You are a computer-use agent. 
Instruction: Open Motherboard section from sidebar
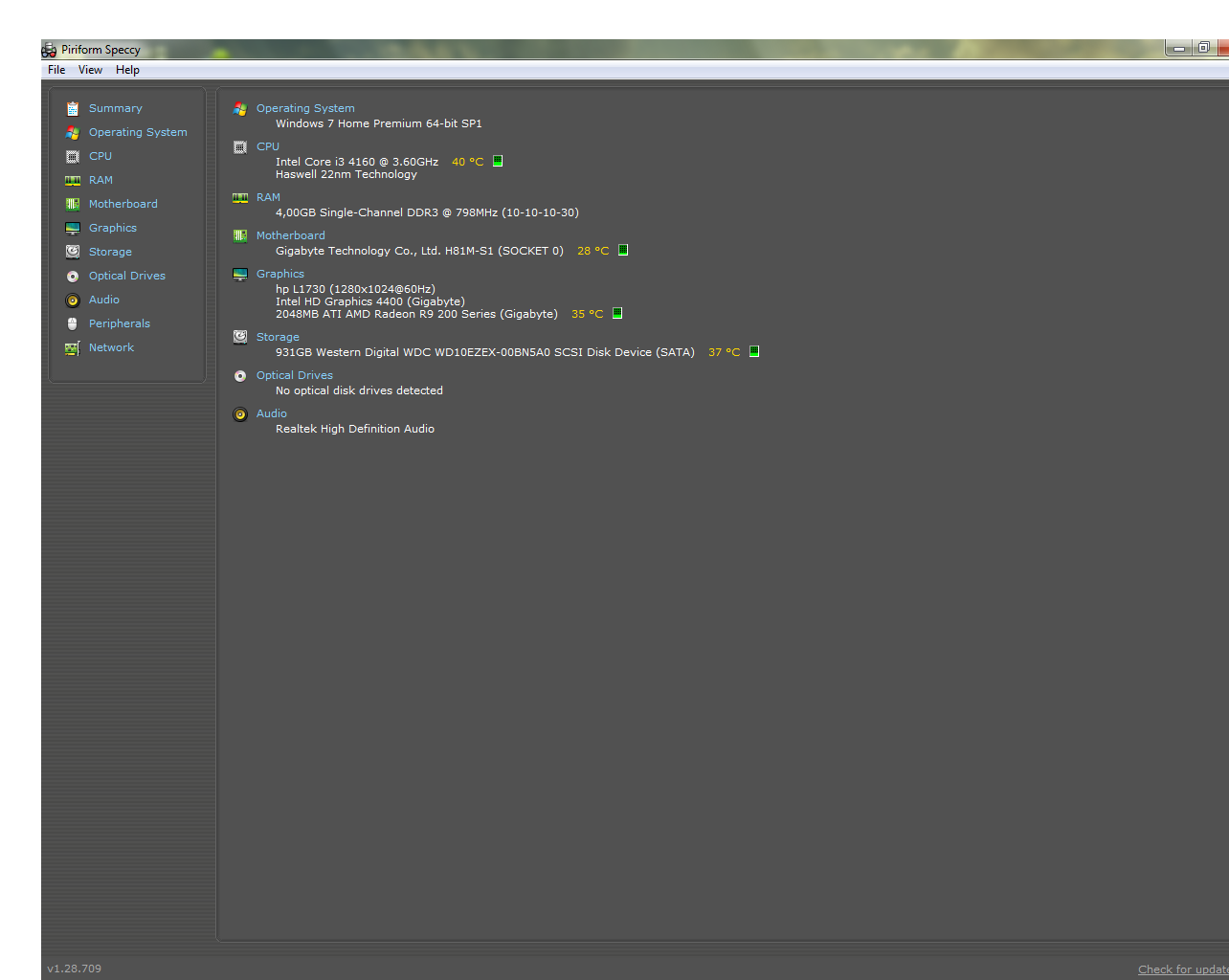pyautogui.click(x=123, y=204)
